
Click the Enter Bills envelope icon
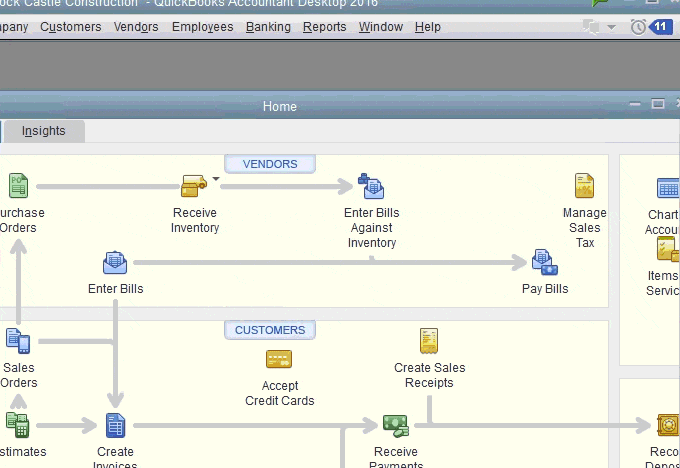115,262
